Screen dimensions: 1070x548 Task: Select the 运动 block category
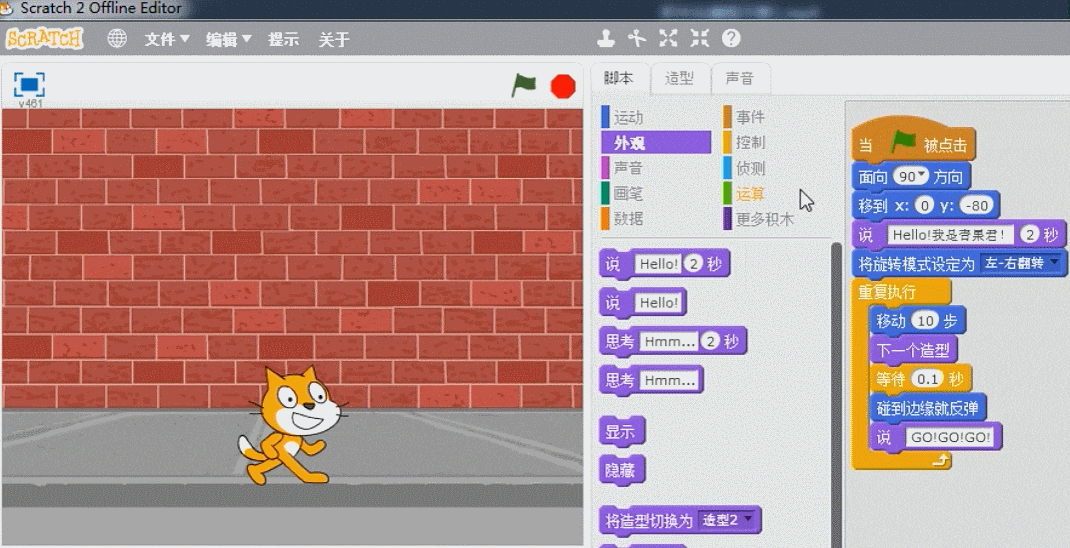pyautogui.click(x=628, y=118)
